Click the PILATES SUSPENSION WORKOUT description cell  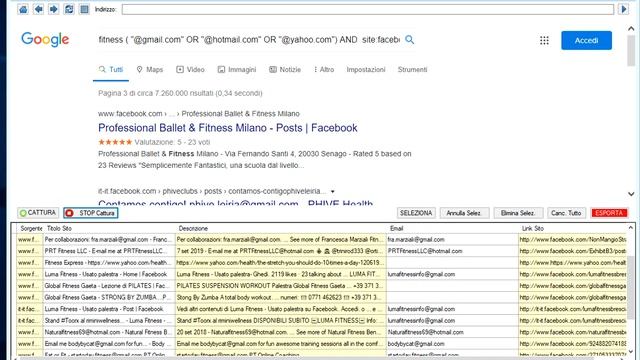(281, 286)
